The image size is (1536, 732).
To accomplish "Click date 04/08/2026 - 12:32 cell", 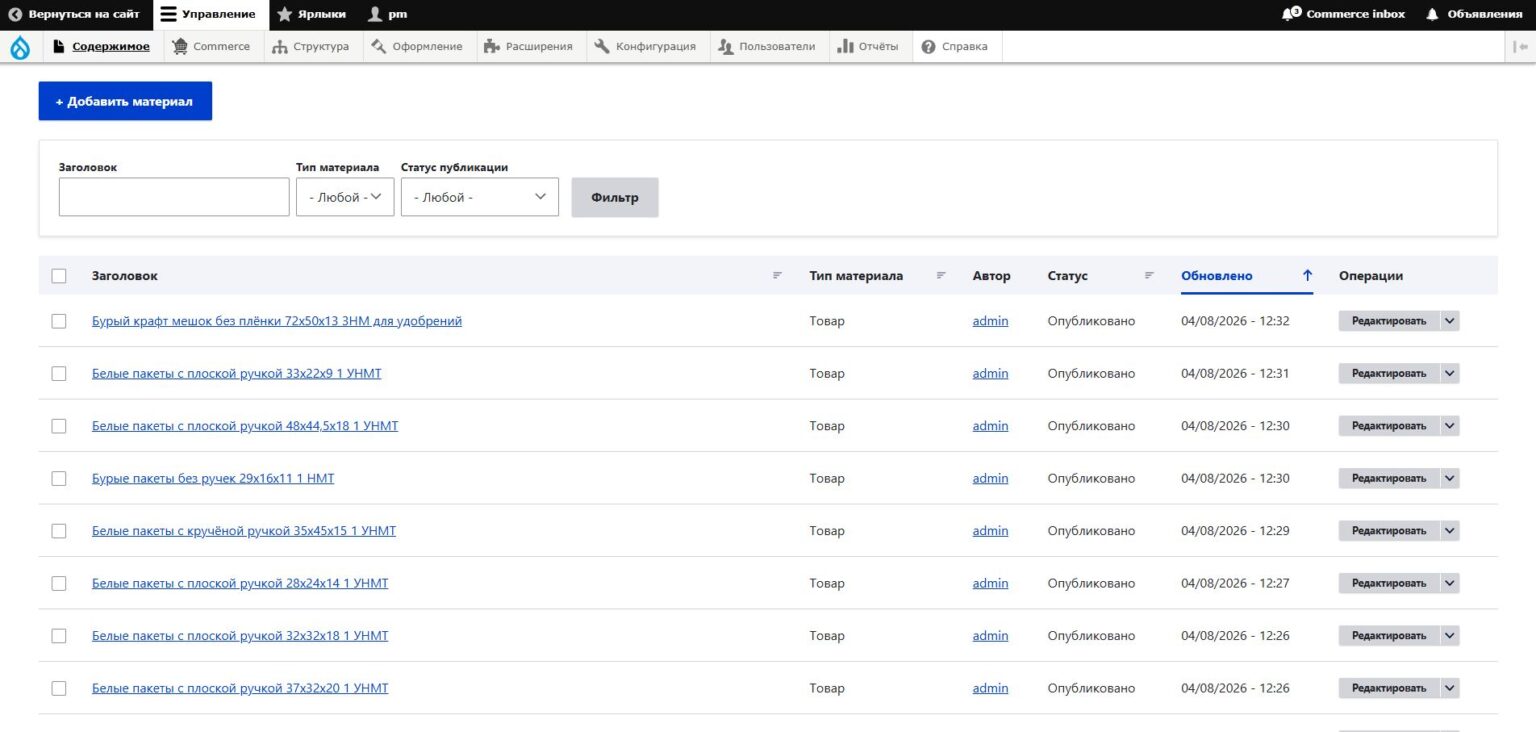I will (x=1235, y=321).
